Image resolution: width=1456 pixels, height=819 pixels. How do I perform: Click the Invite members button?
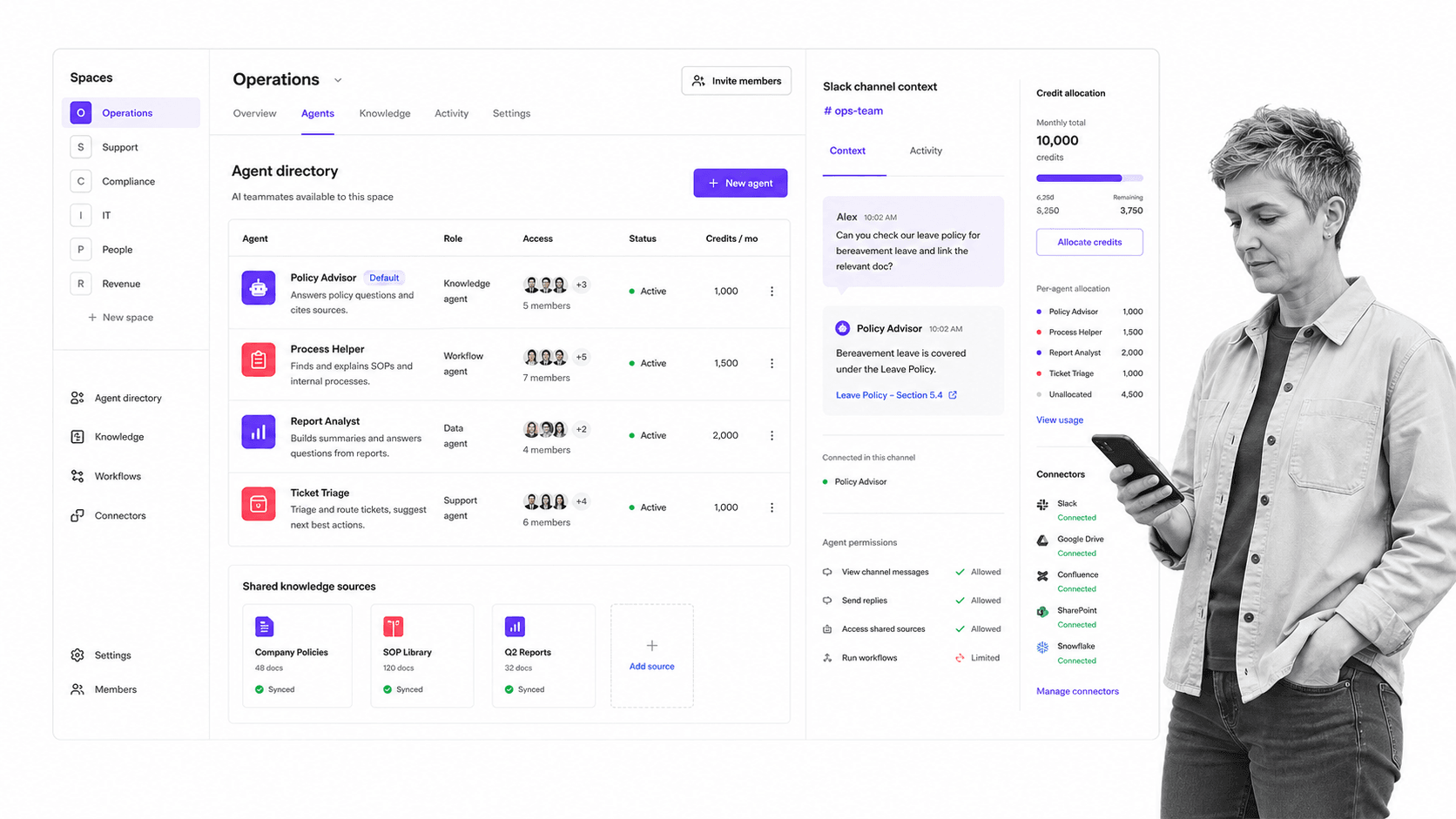737,81
